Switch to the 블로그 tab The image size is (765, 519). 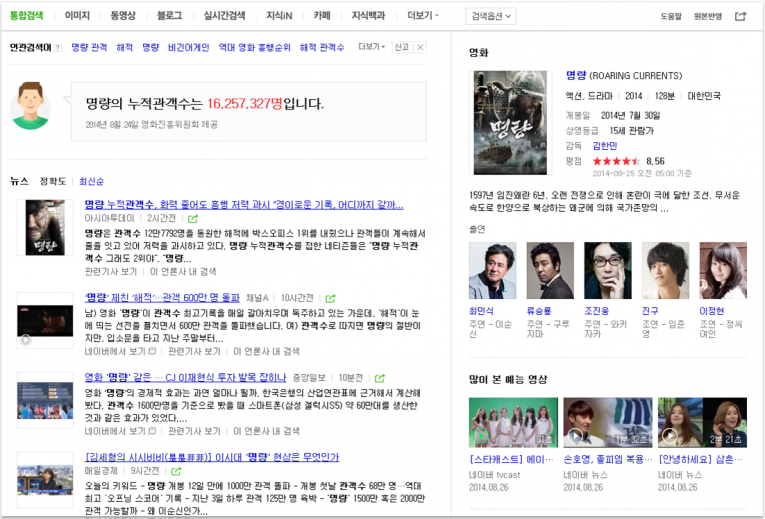pos(169,16)
